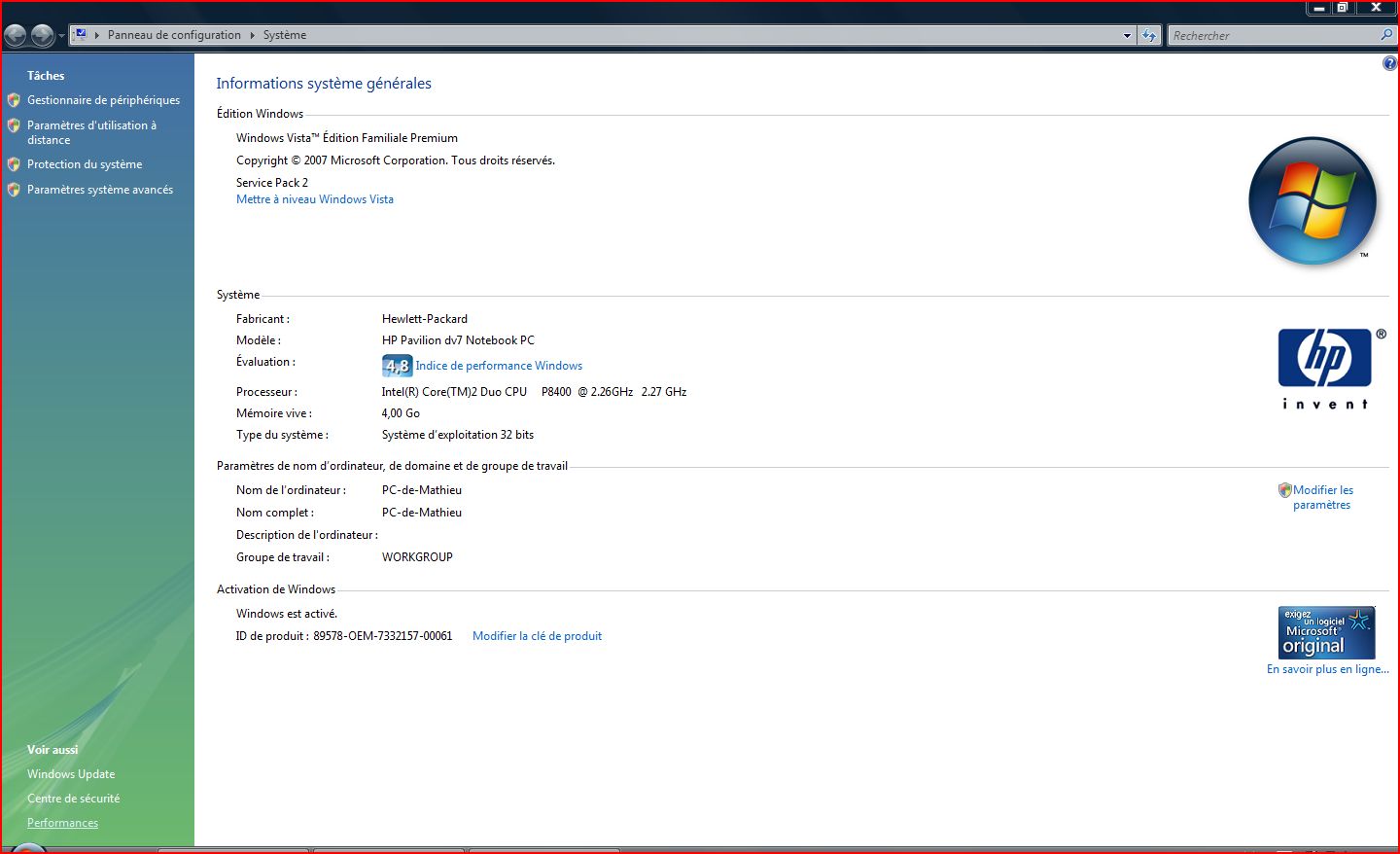Open Windows Update under Voir aussi
Image resolution: width=1400 pixels, height=854 pixels.
pyautogui.click(x=71, y=774)
